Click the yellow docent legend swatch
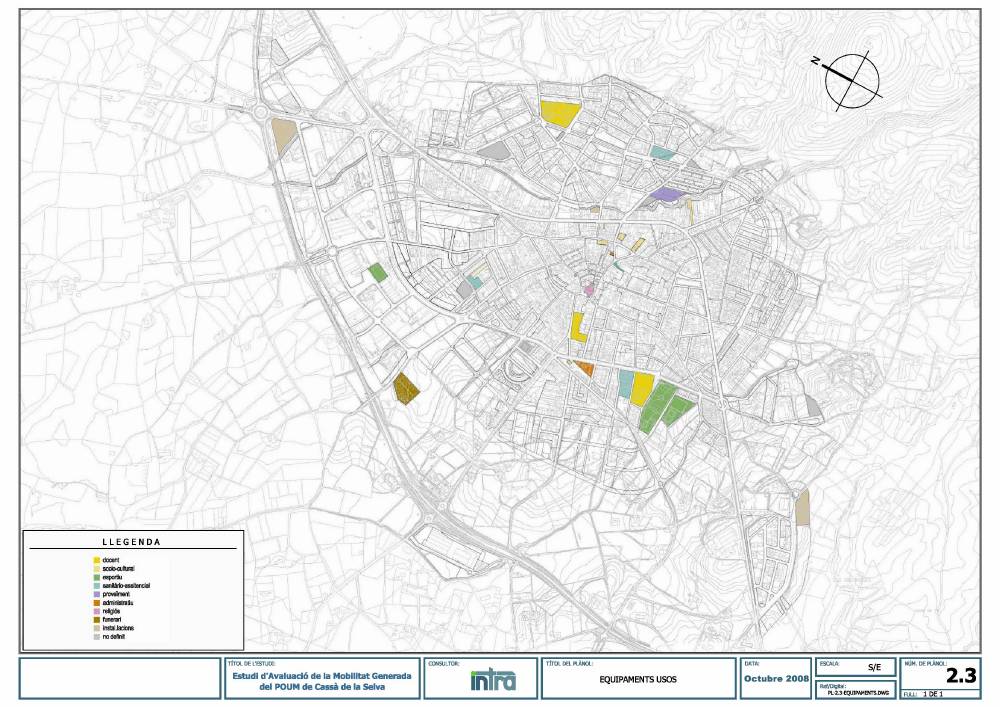The width and height of the screenshot is (1000, 707). click(96, 559)
